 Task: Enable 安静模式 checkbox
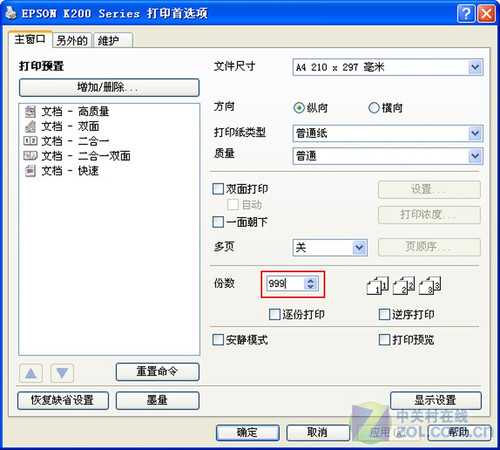click(x=218, y=340)
